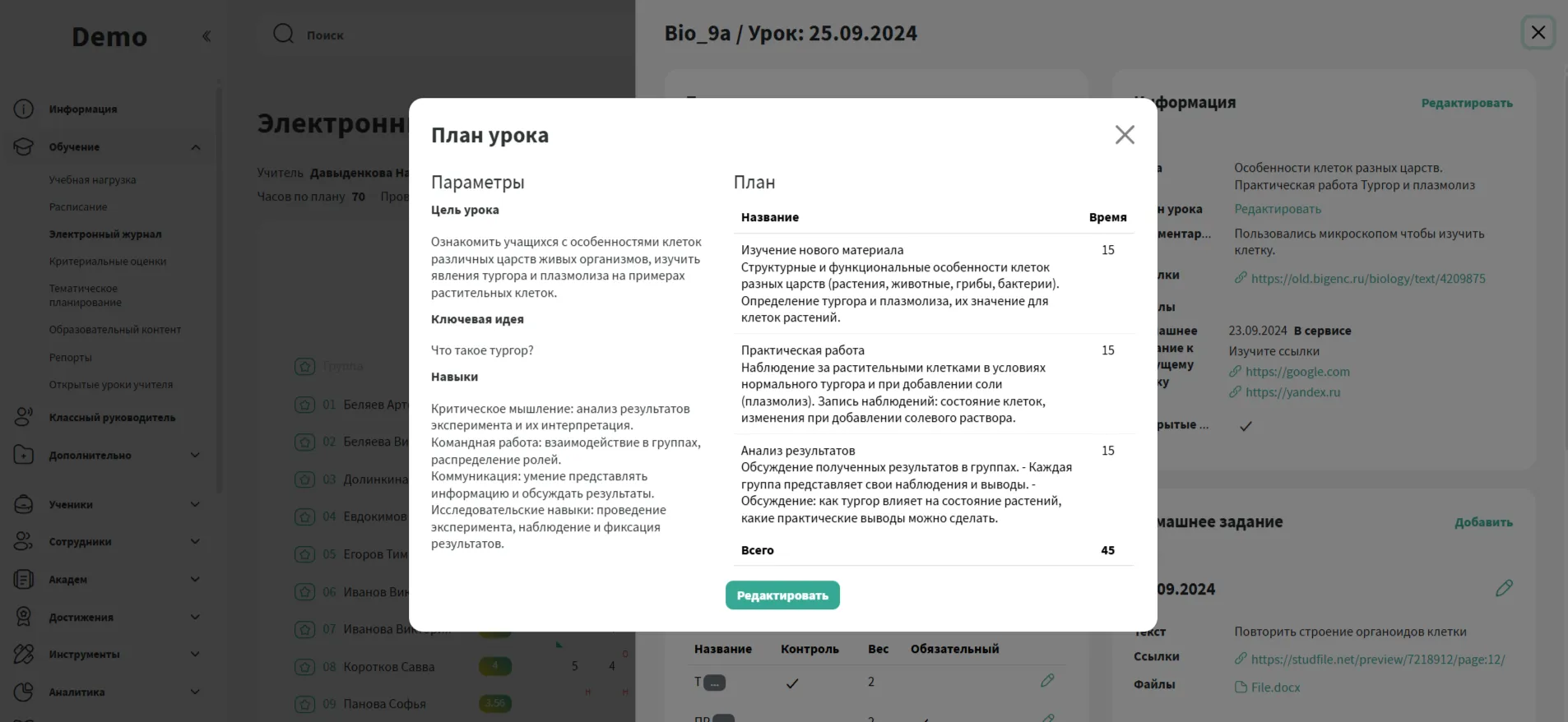The height and width of the screenshot is (722, 1568).
Task: Toggle the star checkbox beside Панова Софья
Action: pyautogui.click(x=305, y=704)
